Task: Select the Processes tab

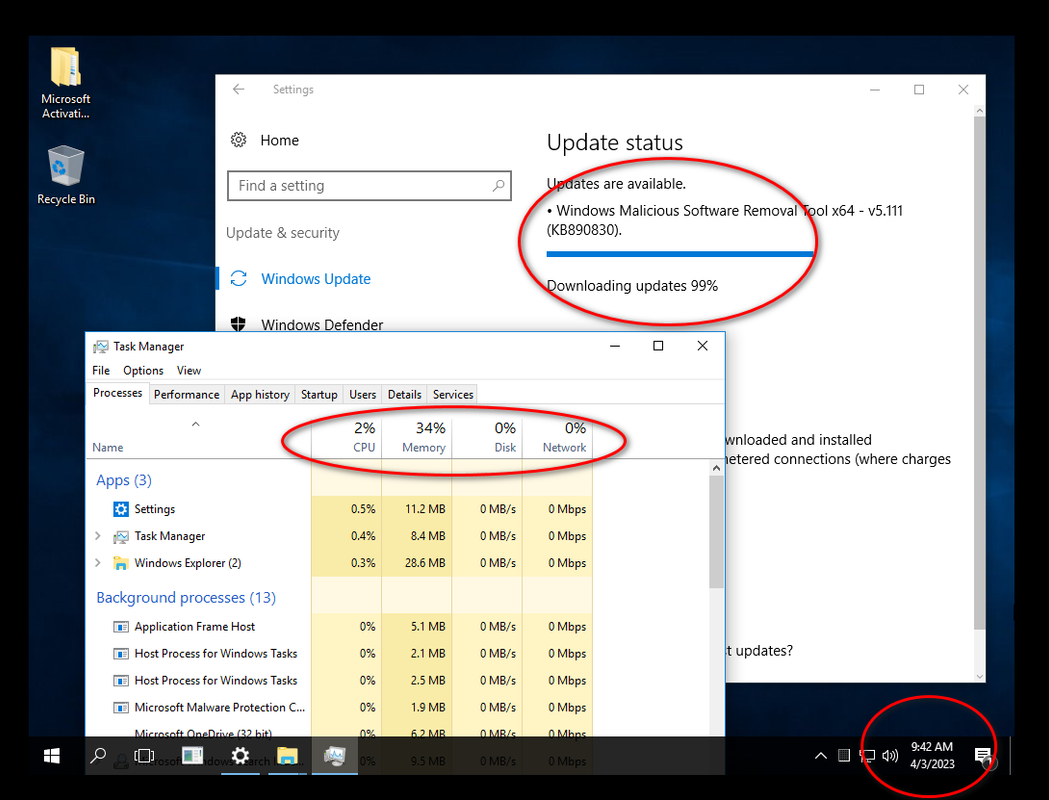Action: (x=118, y=393)
